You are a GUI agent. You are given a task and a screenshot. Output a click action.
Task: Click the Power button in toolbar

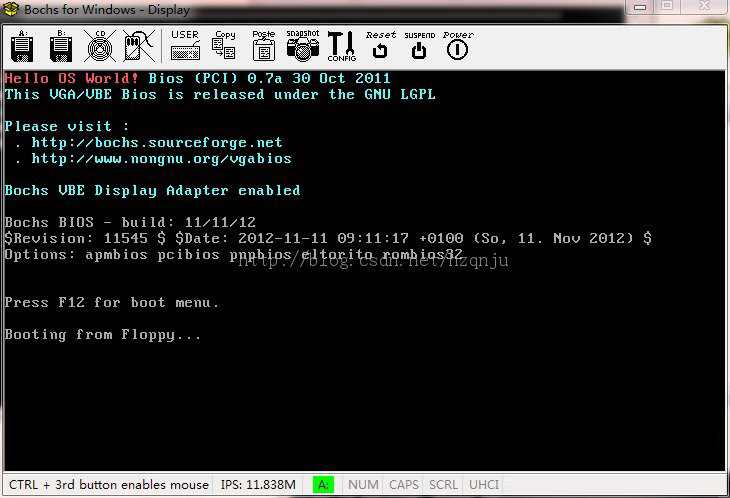tap(458, 46)
